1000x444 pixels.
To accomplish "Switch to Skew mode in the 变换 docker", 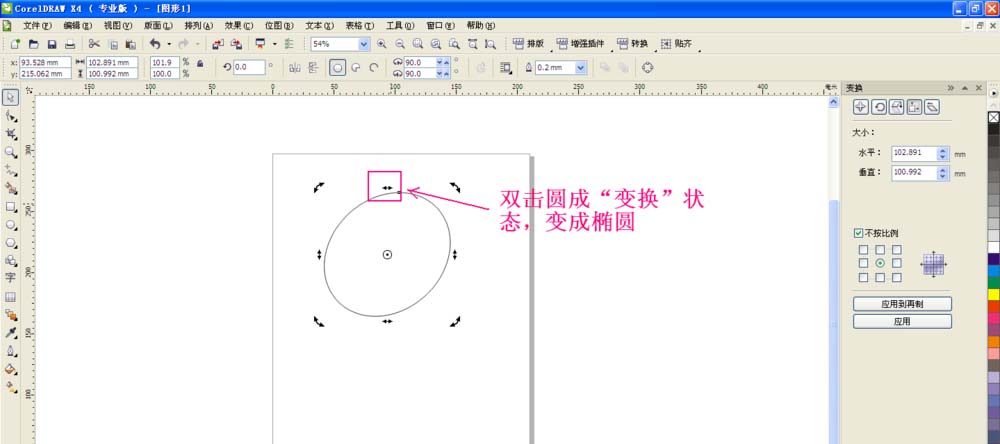I will point(932,107).
